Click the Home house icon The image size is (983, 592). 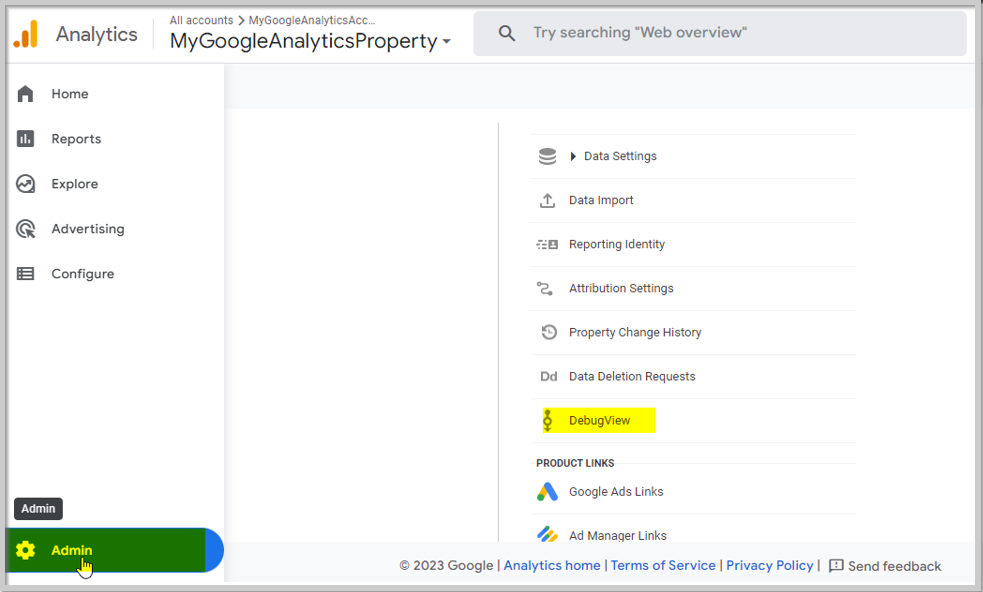pos(25,93)
